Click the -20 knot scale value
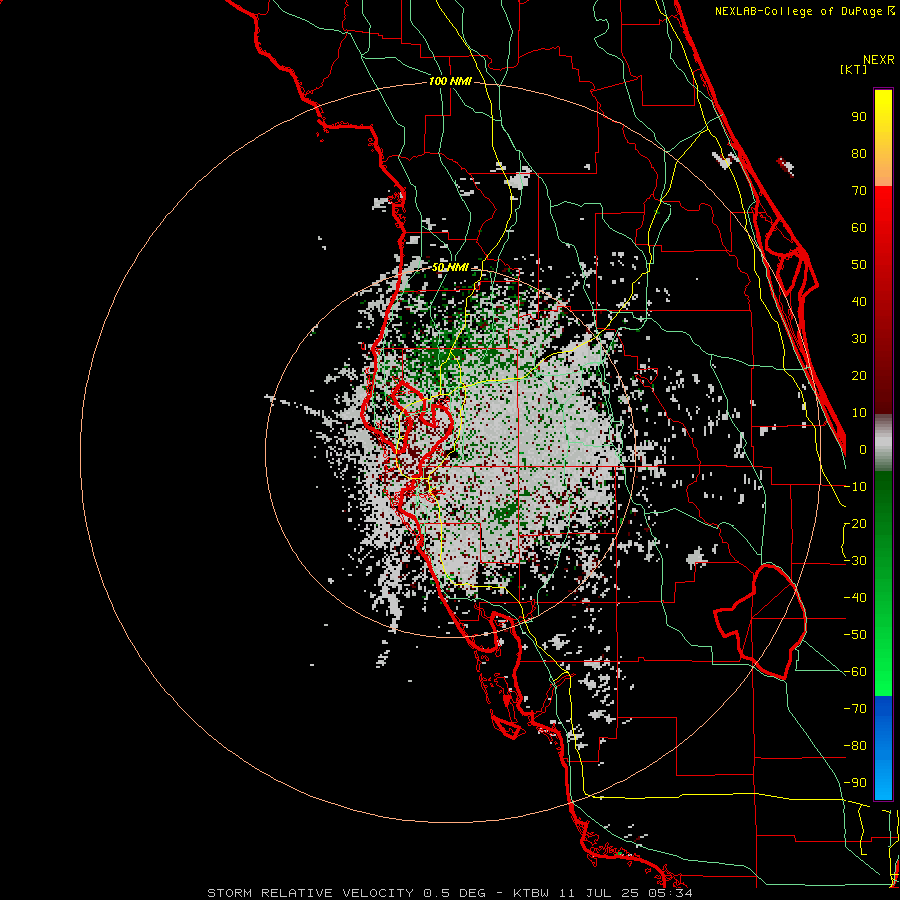This screenshot has height=900, width=900. (x=855, y=524)
